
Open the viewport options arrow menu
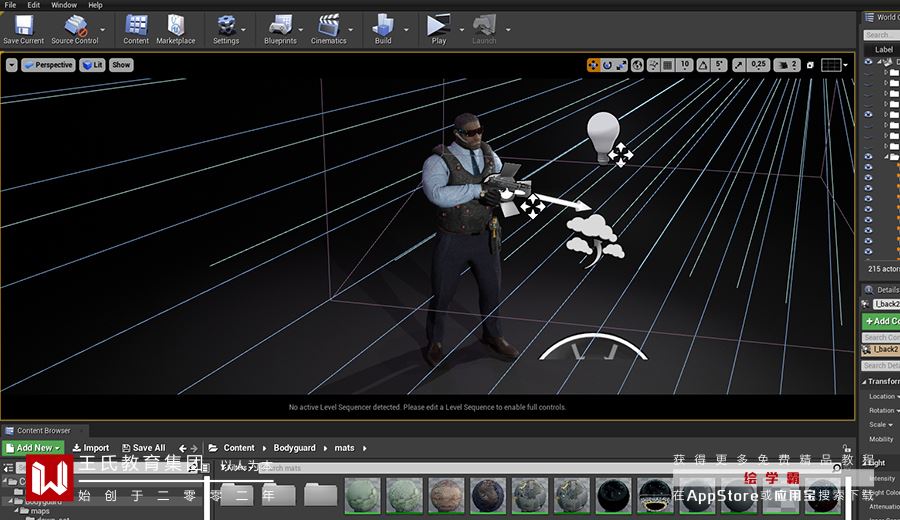pos(11,65)
